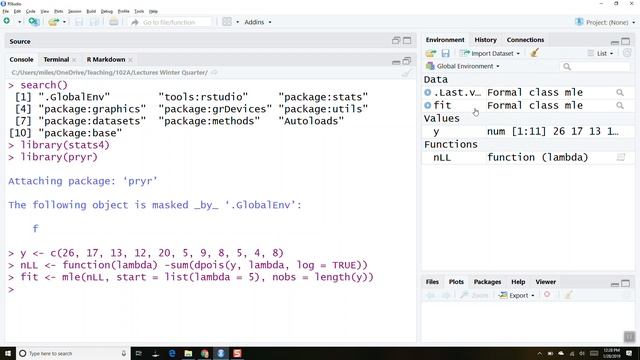
Task: Open the Import Dataset dropdown
Action: pyautogui.click(x=490, y=53)
